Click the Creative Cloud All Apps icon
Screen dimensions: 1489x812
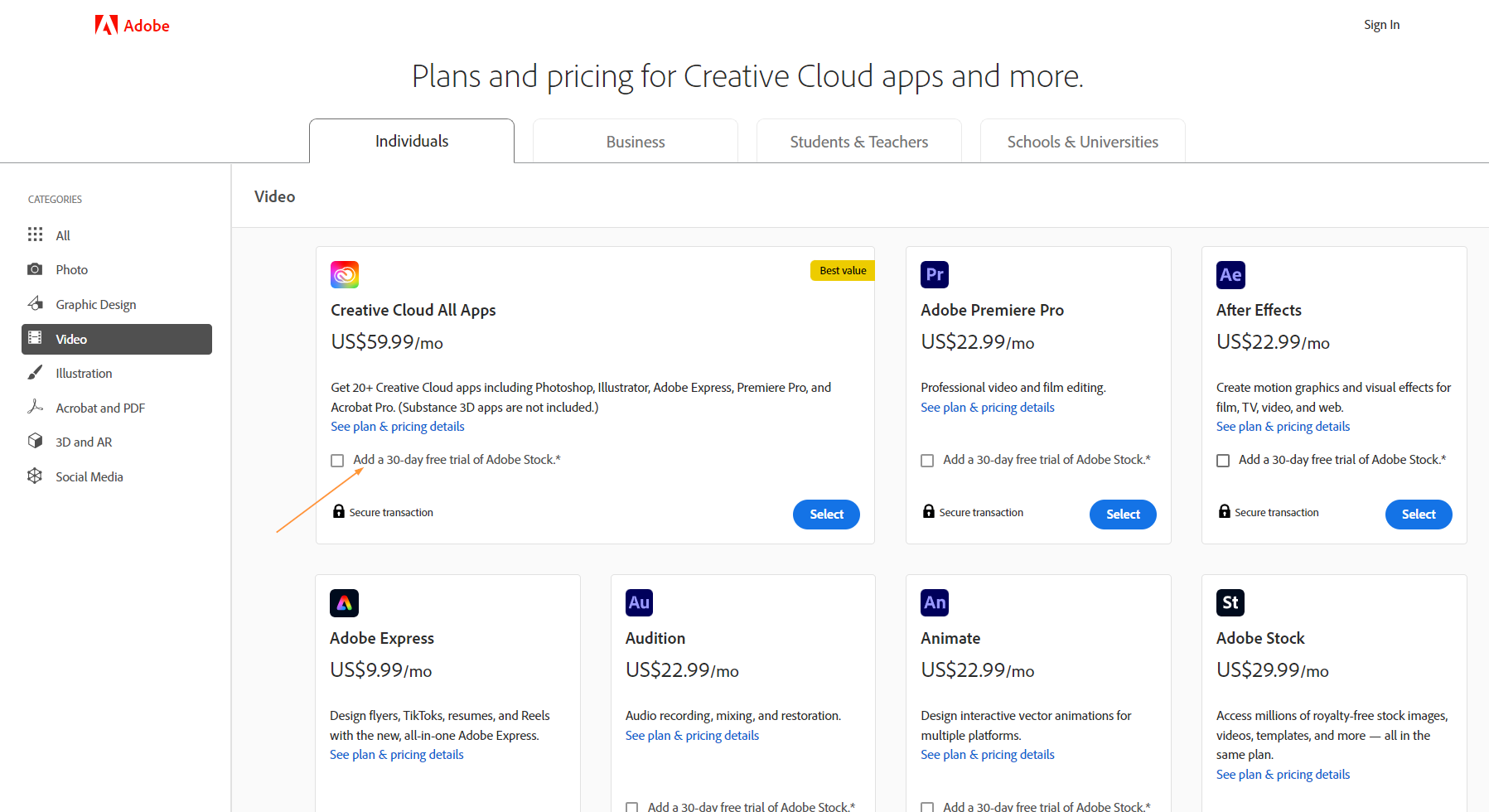pyautogui.click(x=345, y=274)
